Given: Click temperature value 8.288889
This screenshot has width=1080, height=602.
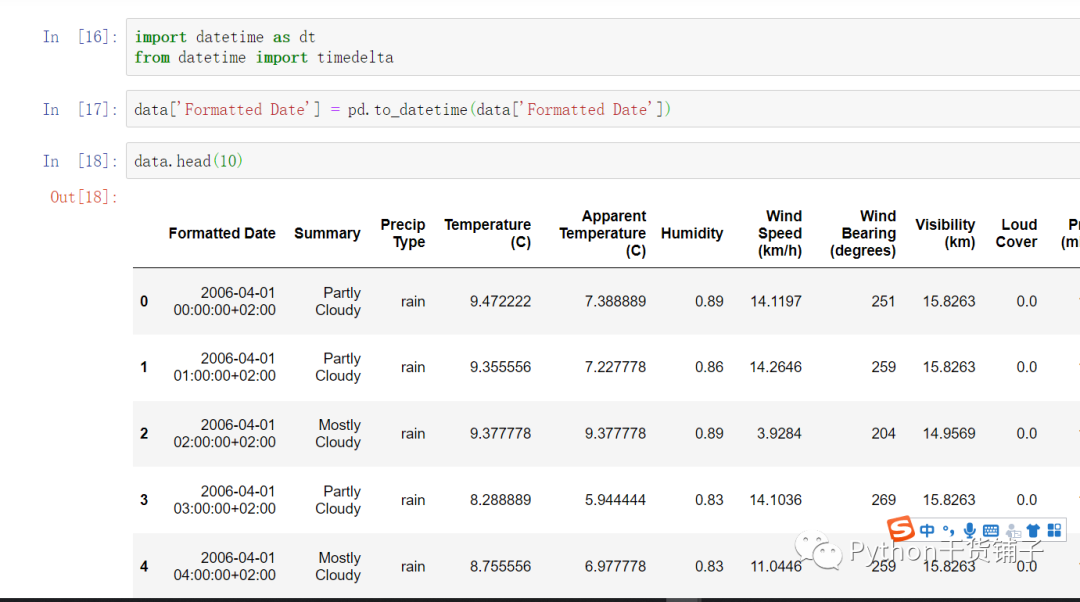Looking at the screenshot, I should click(x=501, y=499).
